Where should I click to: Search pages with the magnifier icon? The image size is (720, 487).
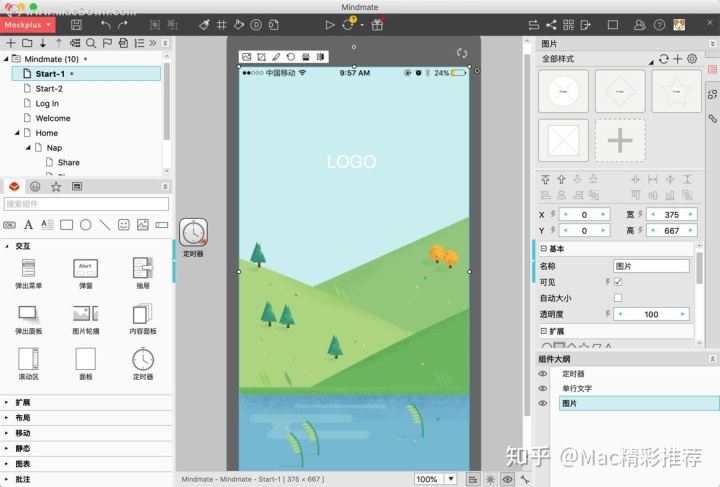click(91, 43)
